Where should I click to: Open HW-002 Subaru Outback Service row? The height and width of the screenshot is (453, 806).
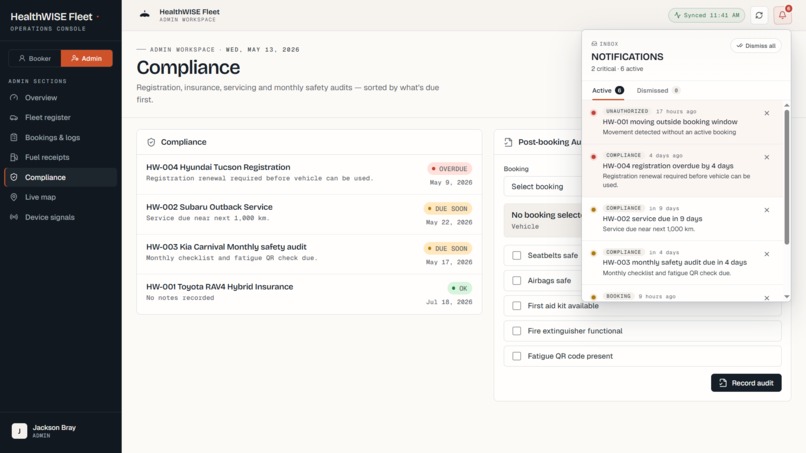(309, 214)
